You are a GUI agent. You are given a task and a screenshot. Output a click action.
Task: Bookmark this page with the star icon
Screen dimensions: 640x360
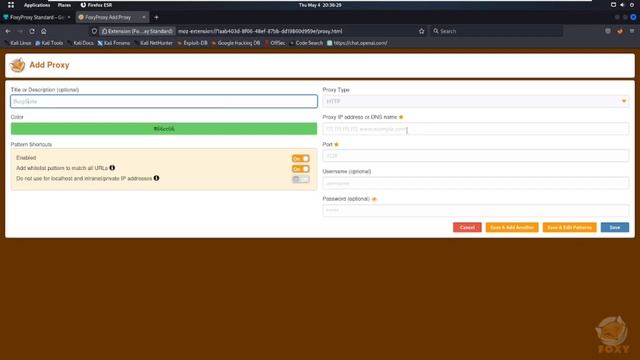tap(422, 31)
